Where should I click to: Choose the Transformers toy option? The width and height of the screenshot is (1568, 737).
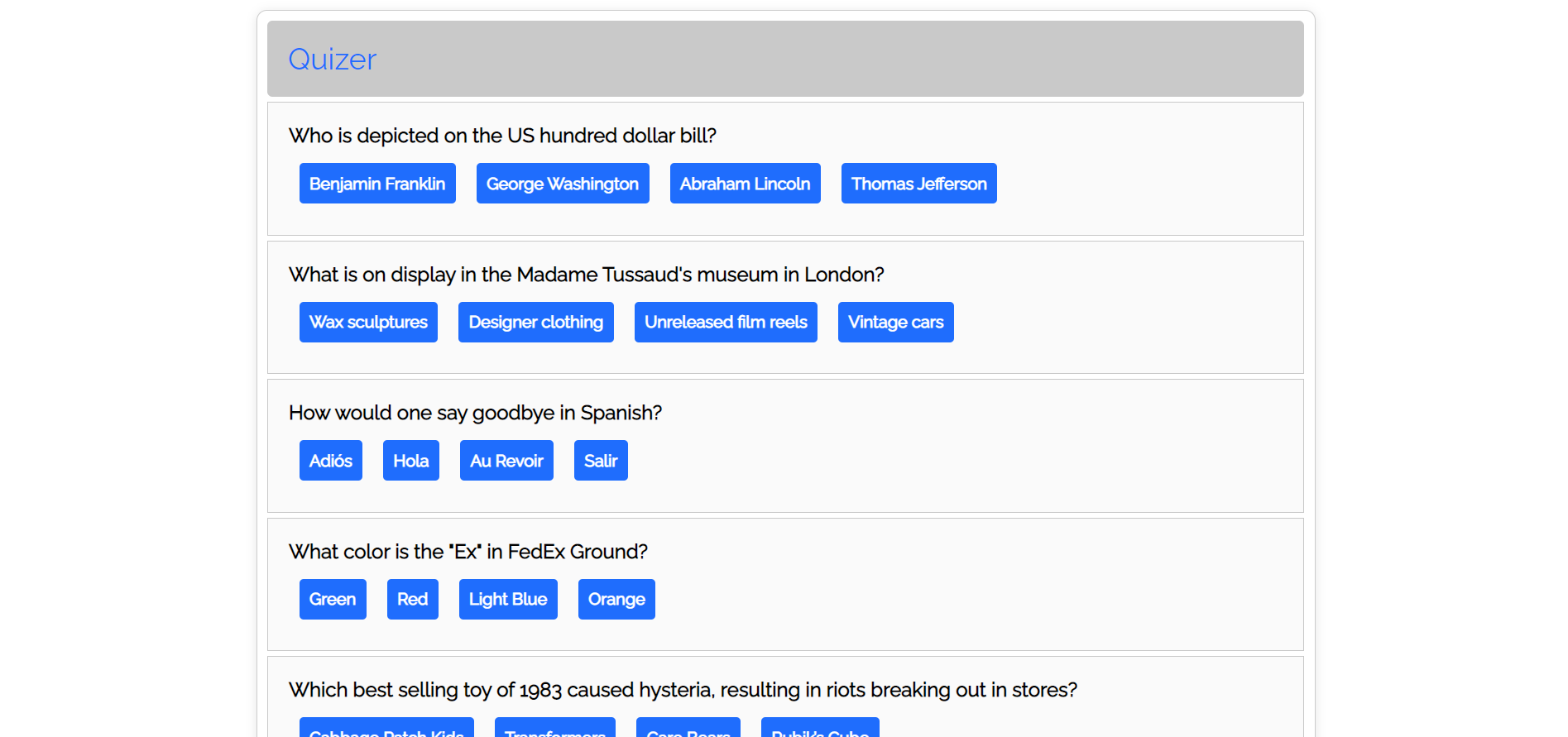pos(555,728)
